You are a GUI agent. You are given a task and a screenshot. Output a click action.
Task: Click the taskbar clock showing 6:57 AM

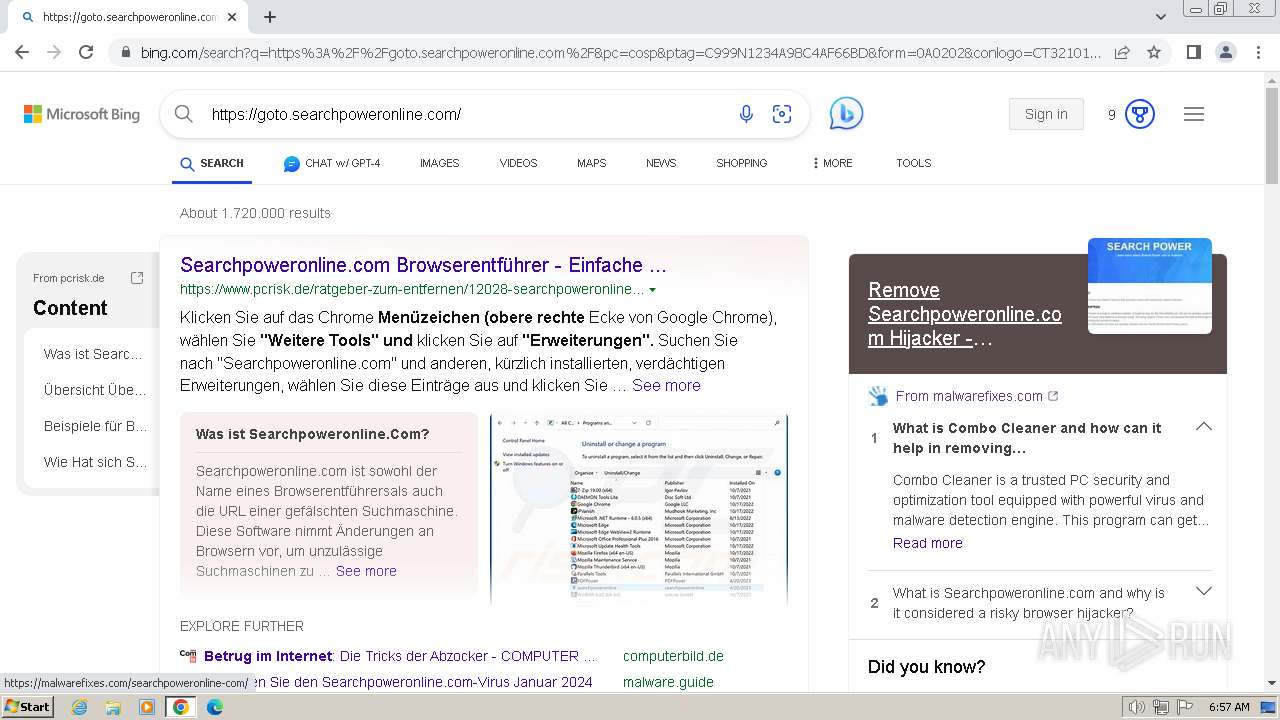1229,707
